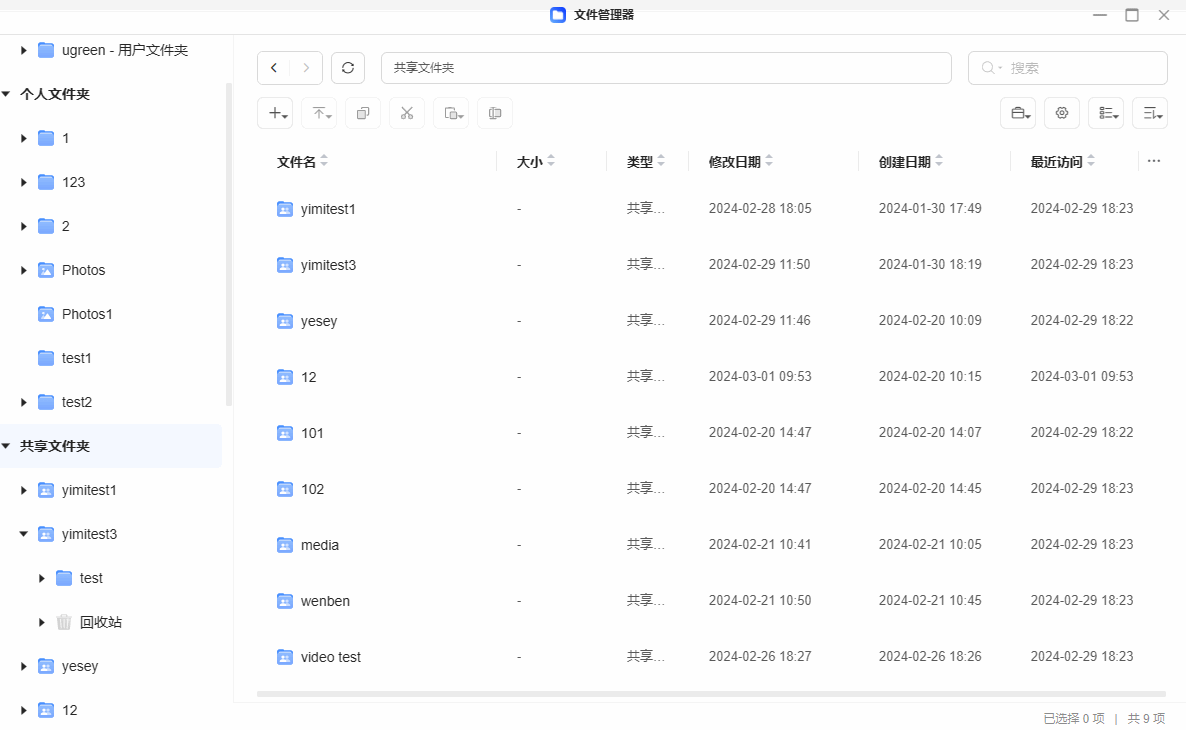The image size is (1186, 730).
Task: Open the paste dropdown in toolbar
Action: click(452, 113)
